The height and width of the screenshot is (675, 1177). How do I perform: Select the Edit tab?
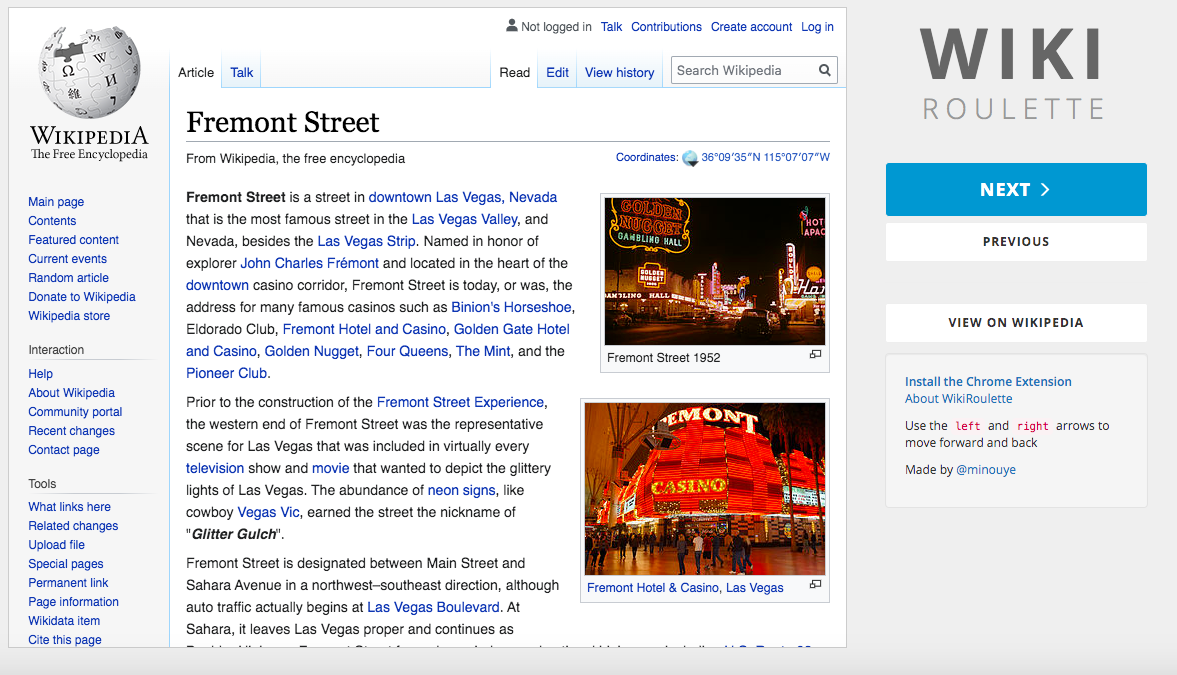tap(557, 72)
